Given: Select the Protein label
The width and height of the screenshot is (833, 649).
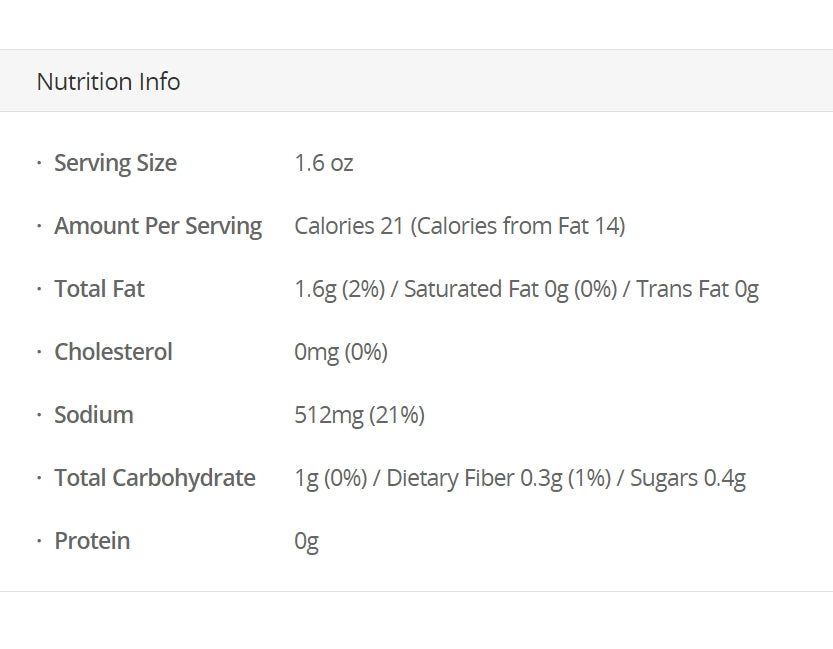Looking at the screenshot, I should click(92, 541).
